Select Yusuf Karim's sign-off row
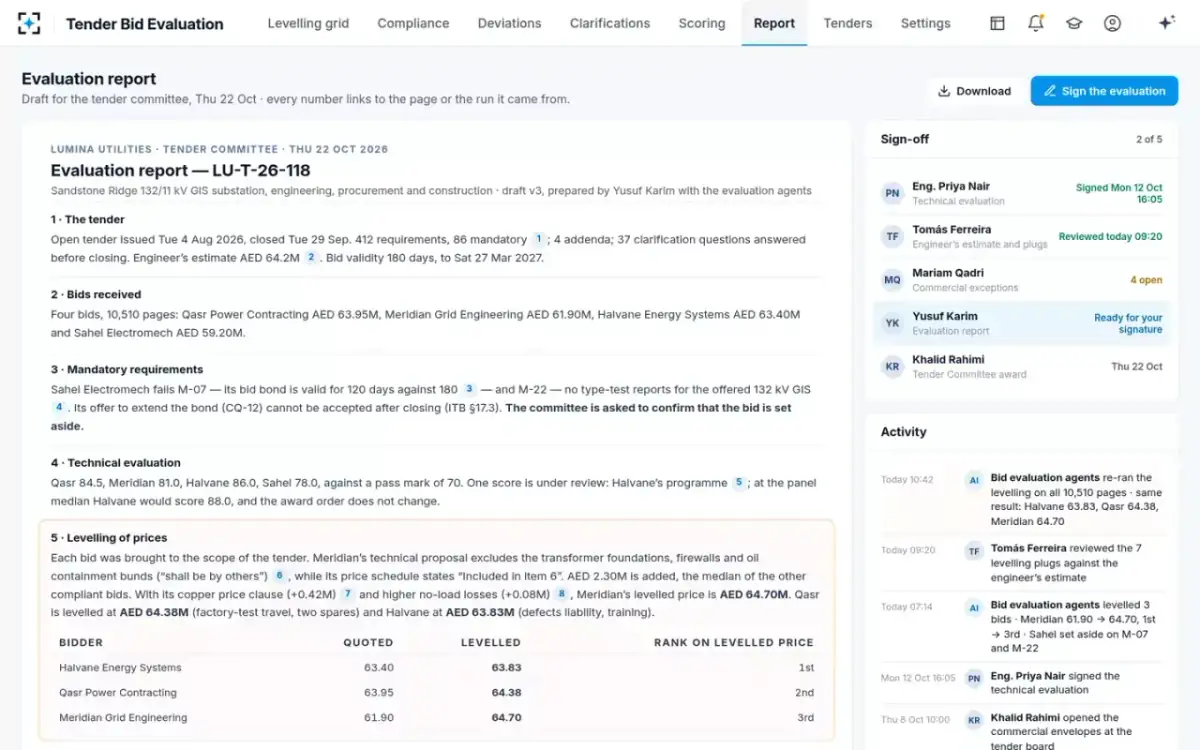 pos(1021,323)
